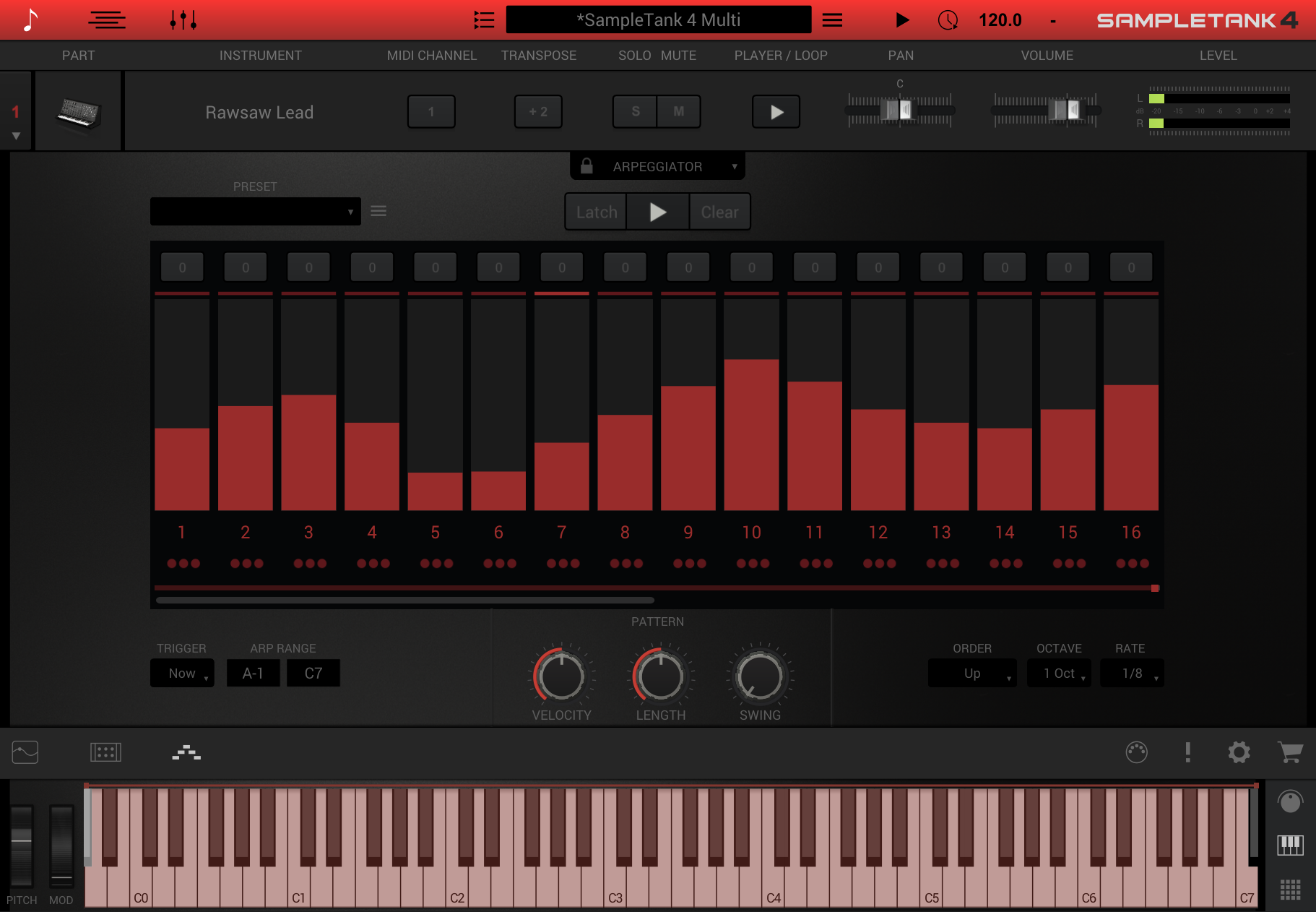Start transport playback in top bar
This screenshot has height=912, width=1316.
pyautogui.click(x=902, y=20)
